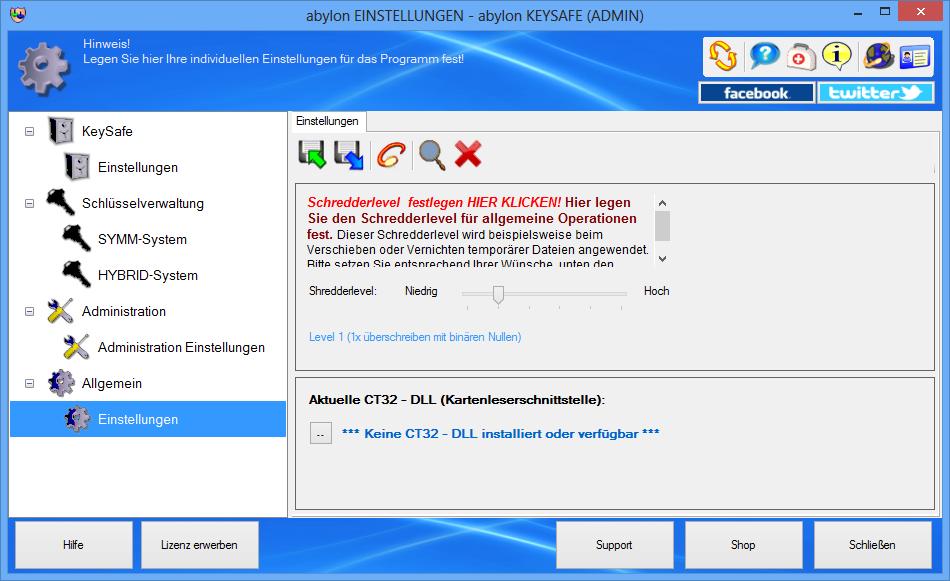Open info via yellow information bubble icon
950x581 pixels.
[x=837, y=56]
